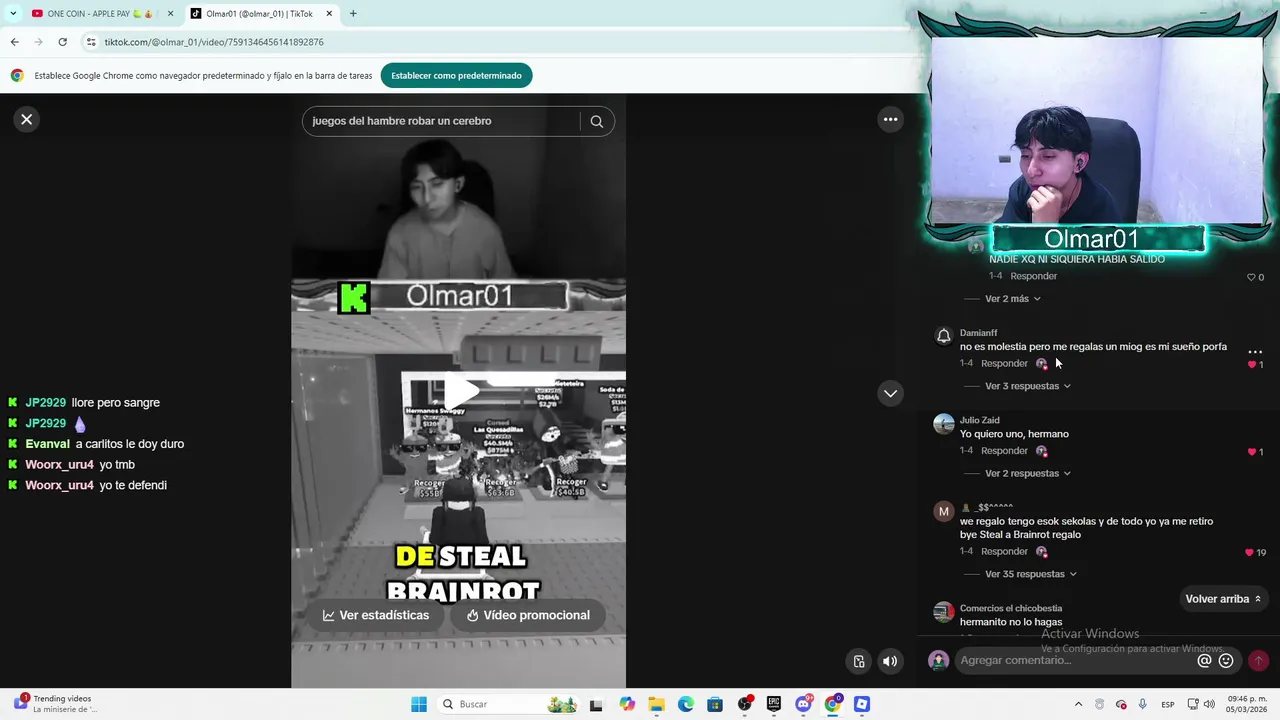Expand Ver 2 más replies

(x=1013, y=298)
